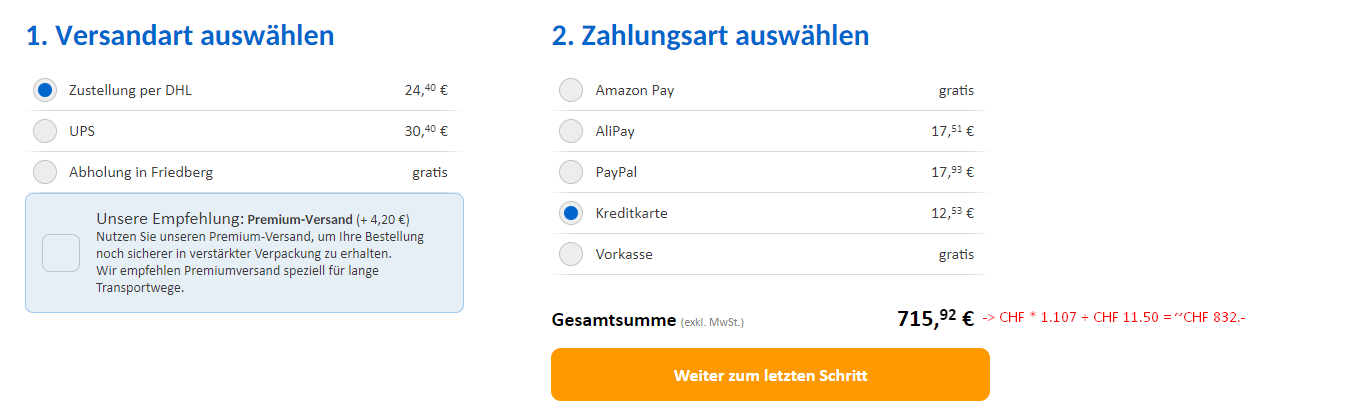Select the AliPay payment radio button

570,131
